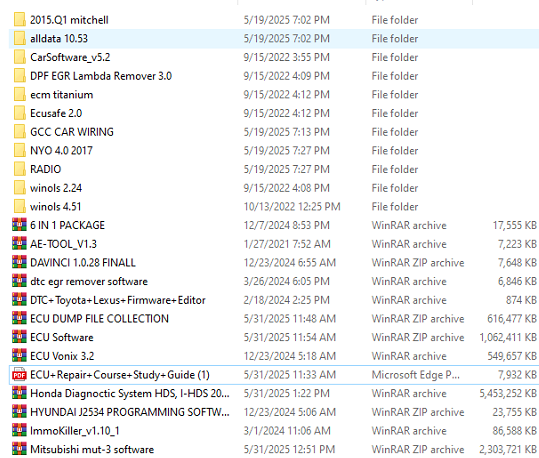Select the alldata 10.53 folder icon
This screenshot has width=539, height=458.
point(20,39)
